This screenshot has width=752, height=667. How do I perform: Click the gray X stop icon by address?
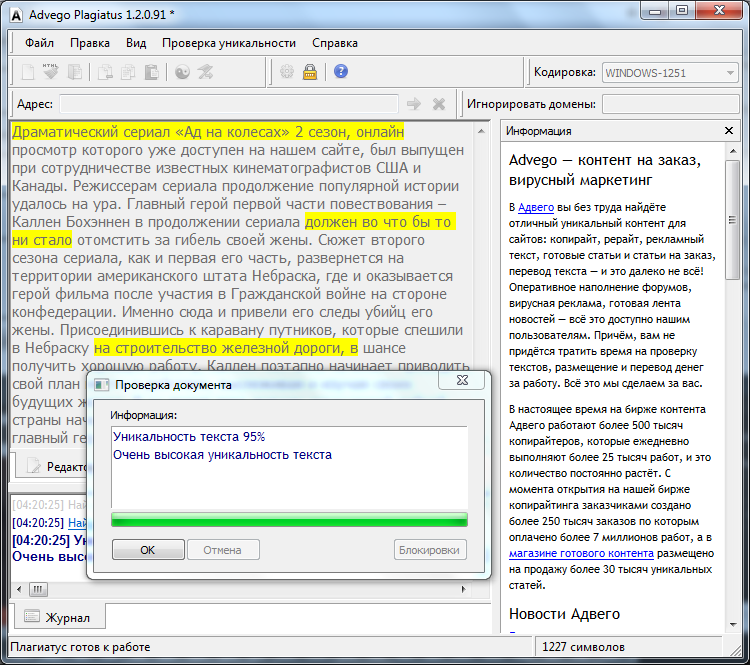click(x=439, y=104)
